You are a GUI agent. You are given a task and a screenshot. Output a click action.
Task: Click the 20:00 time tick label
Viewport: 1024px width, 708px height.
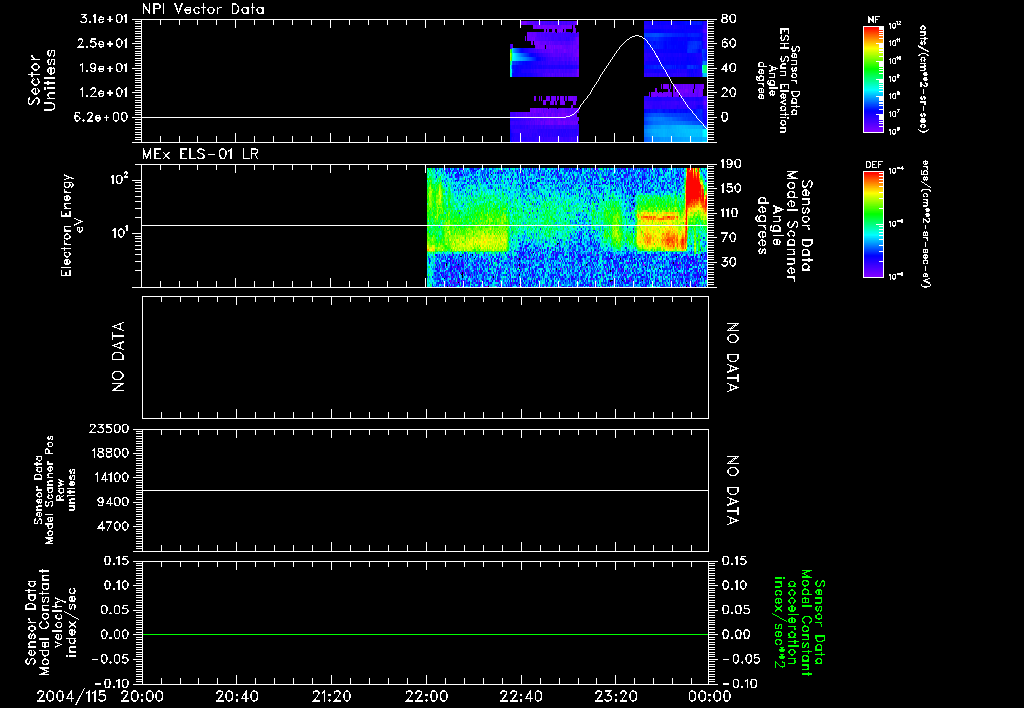pyautogui.click(x=142, y=696)
